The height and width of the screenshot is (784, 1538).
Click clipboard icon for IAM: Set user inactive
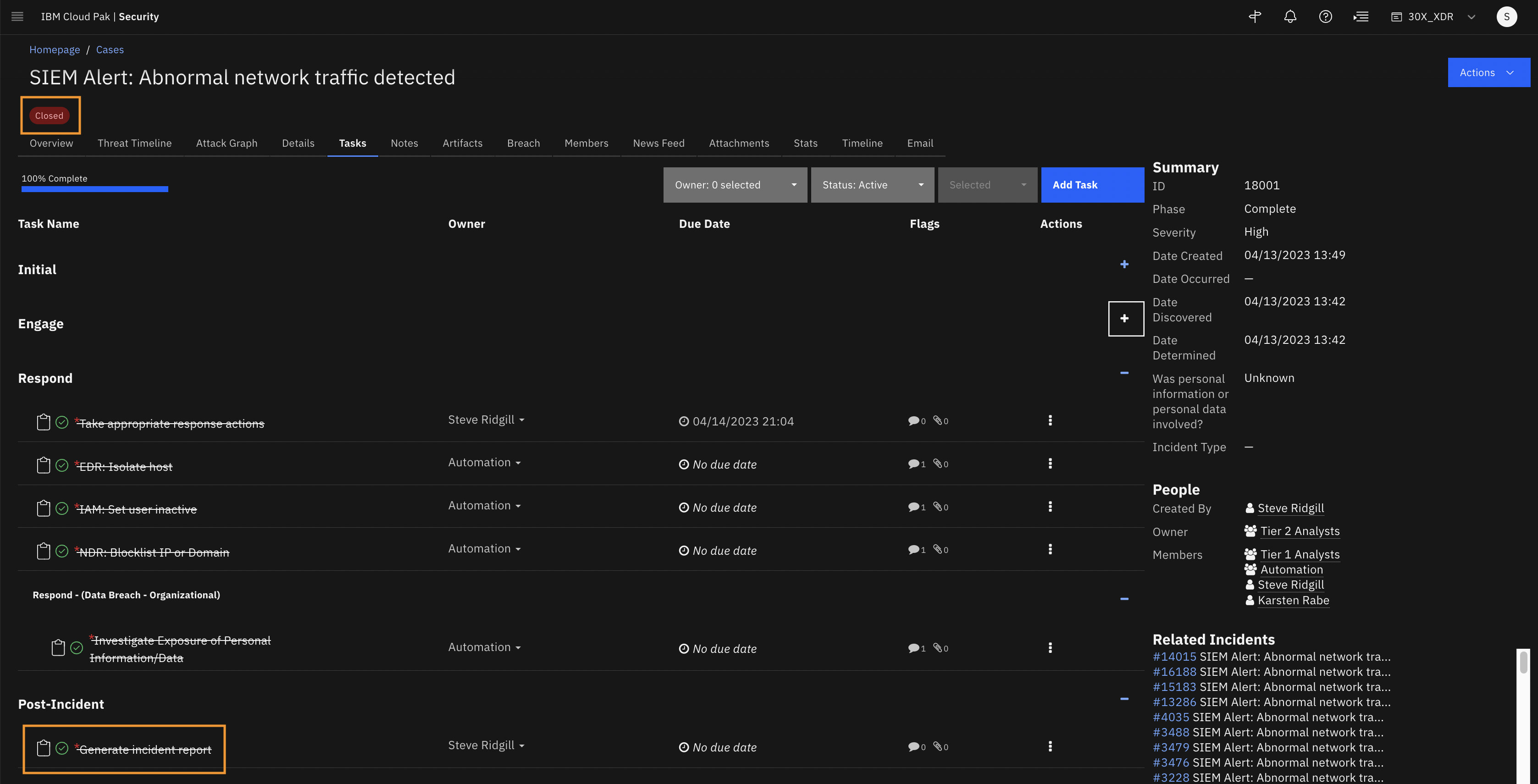click(x=43, y=508)
